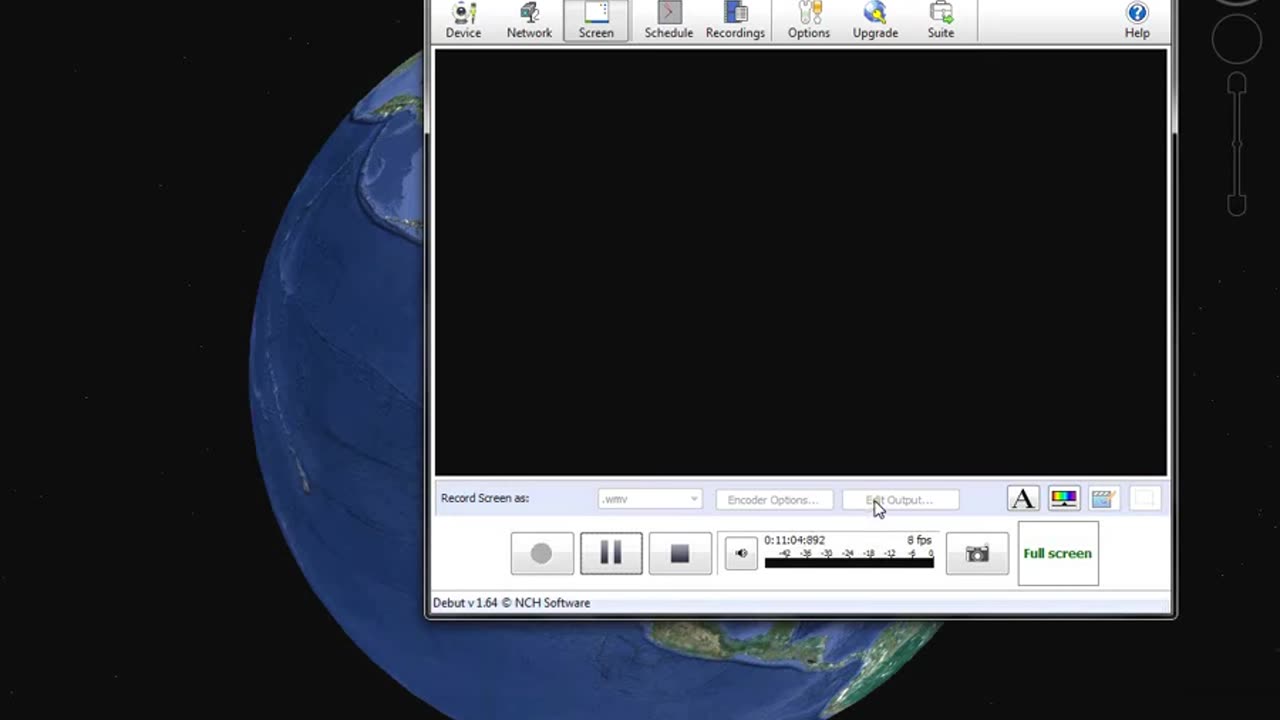The image size is (1280, 720).
Task: Click the Upgrade toolbar icon
Action: [875, 21]
